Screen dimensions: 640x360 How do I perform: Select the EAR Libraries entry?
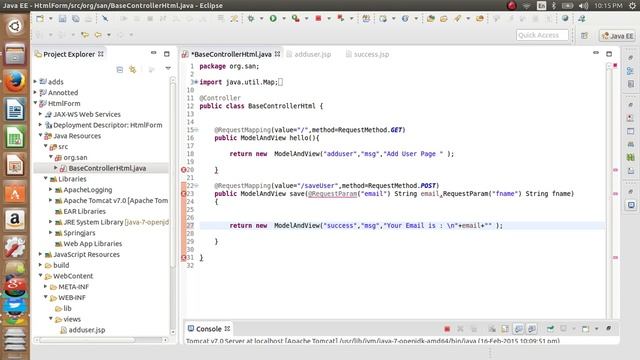click(84, 211)
